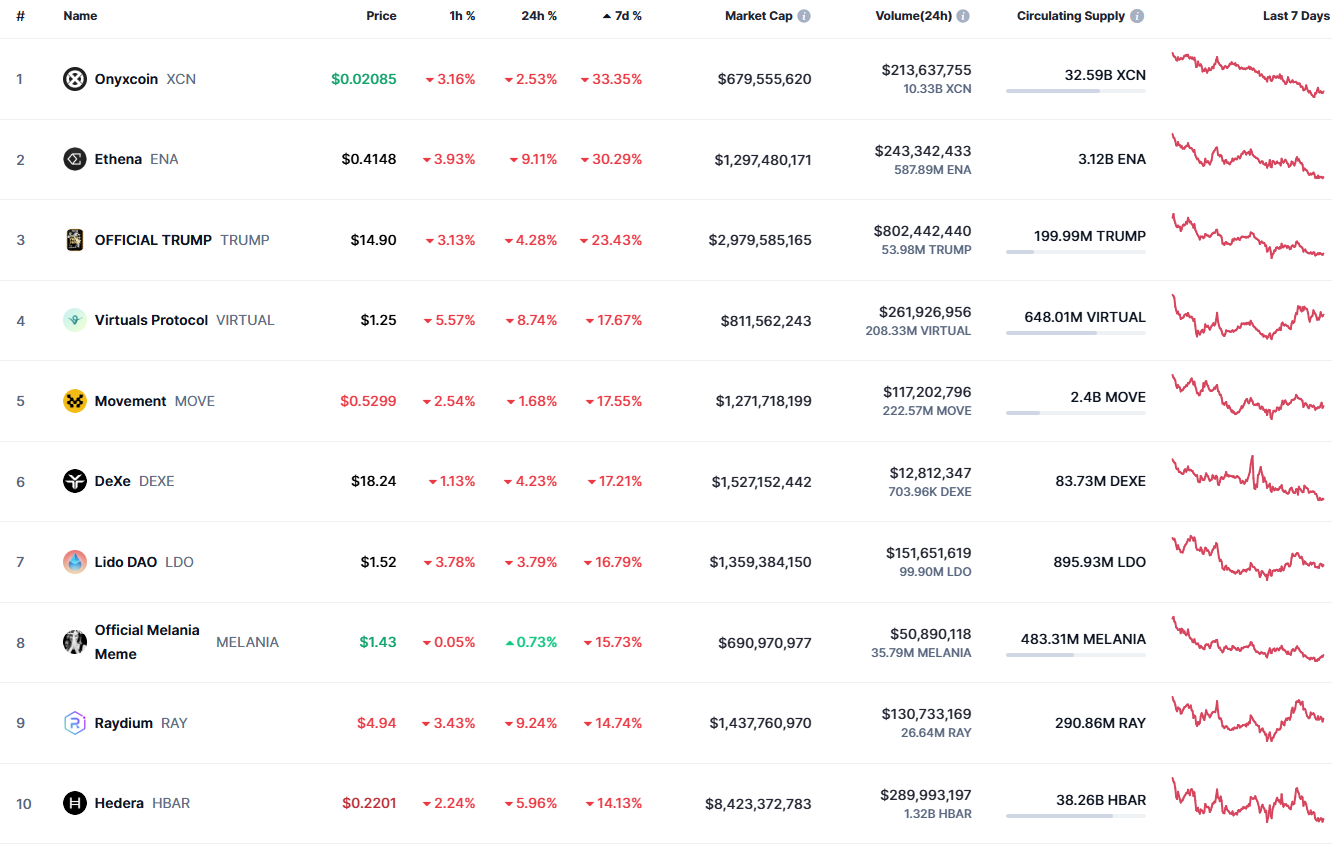Image resolution: width=1332 pixels, height=844 pixels.
Task: Click the Virtuals Protocol coin logo
Action: pos(75,320)
